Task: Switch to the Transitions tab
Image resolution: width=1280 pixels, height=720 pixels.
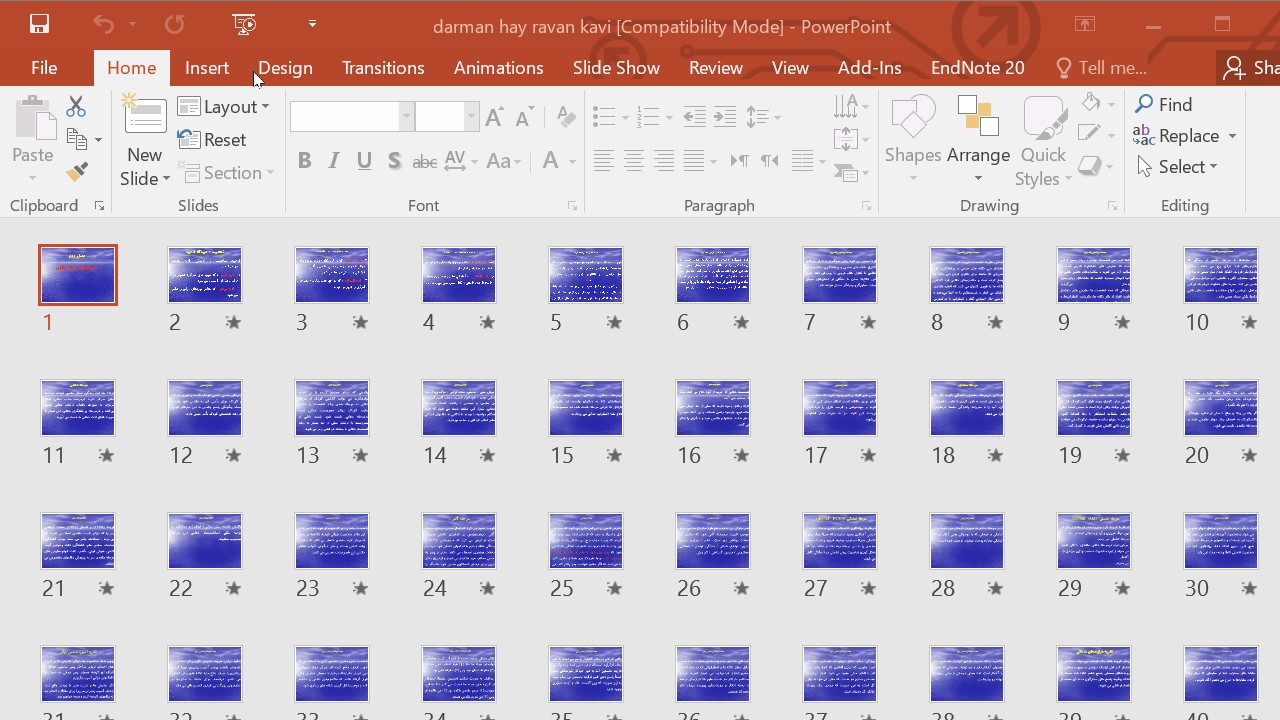Action: coord(383,67)
